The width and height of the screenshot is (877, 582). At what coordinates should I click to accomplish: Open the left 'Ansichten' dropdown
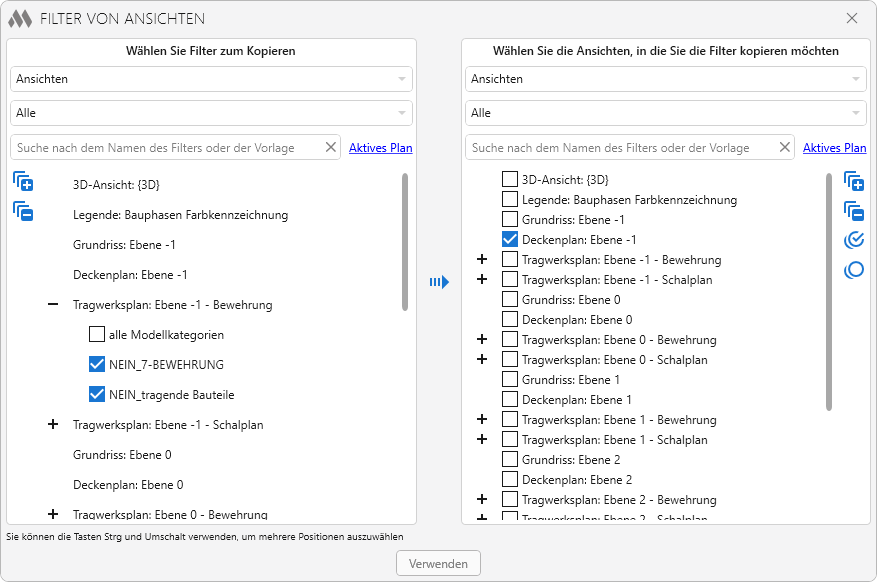pos(211,79)
